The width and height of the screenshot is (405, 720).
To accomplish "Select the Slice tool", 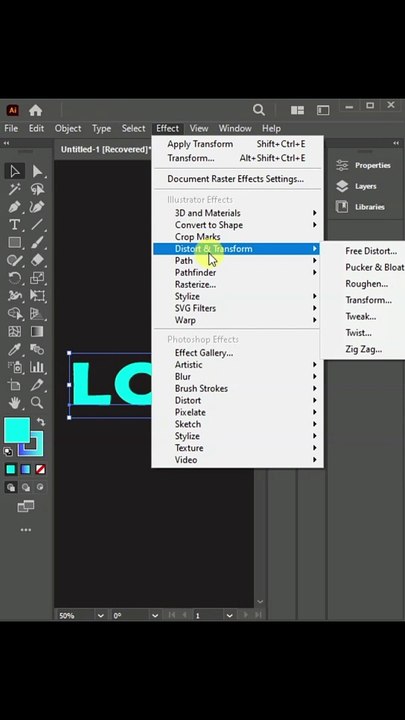I will click(37, 385).
